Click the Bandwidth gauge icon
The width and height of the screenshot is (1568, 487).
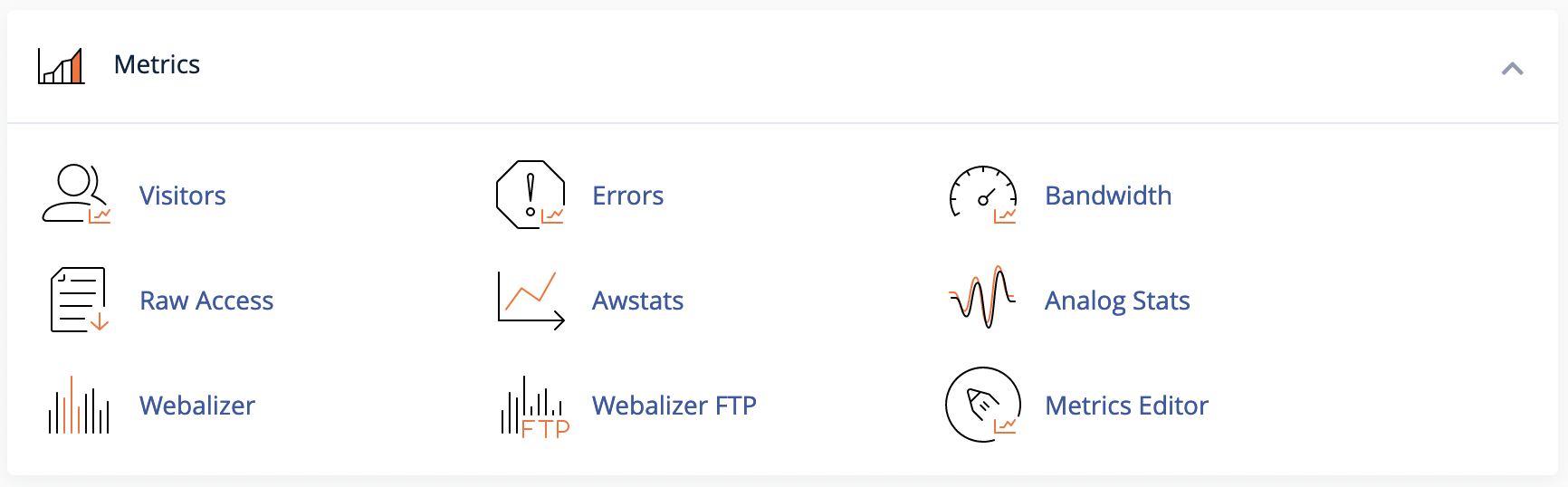[x=983, y=194]
